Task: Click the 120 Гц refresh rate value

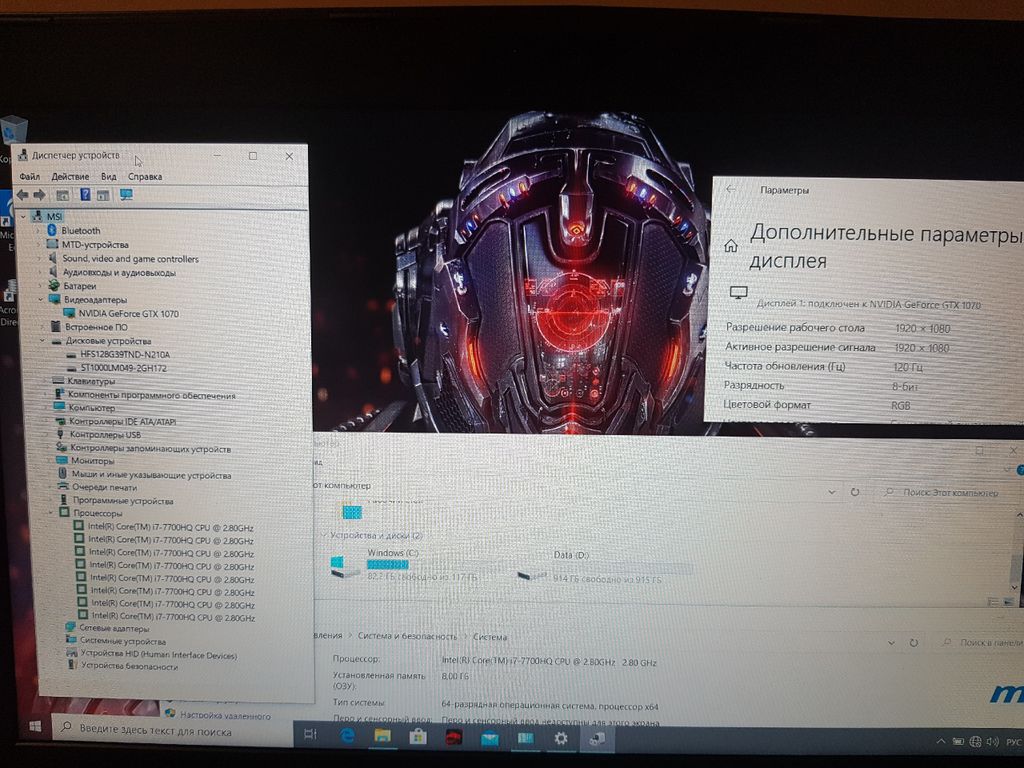Action: [908, 367]
